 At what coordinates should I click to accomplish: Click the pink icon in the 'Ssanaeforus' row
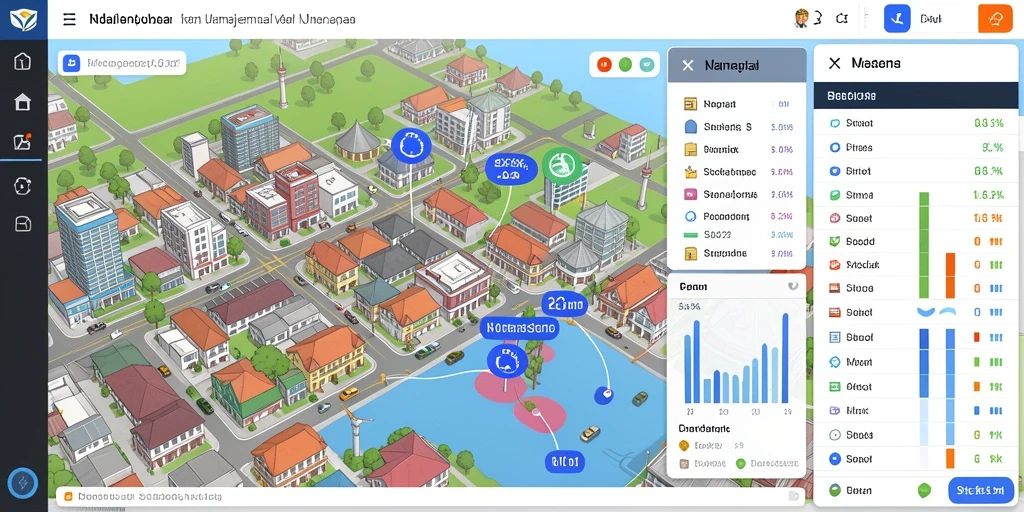click(690, 194)
